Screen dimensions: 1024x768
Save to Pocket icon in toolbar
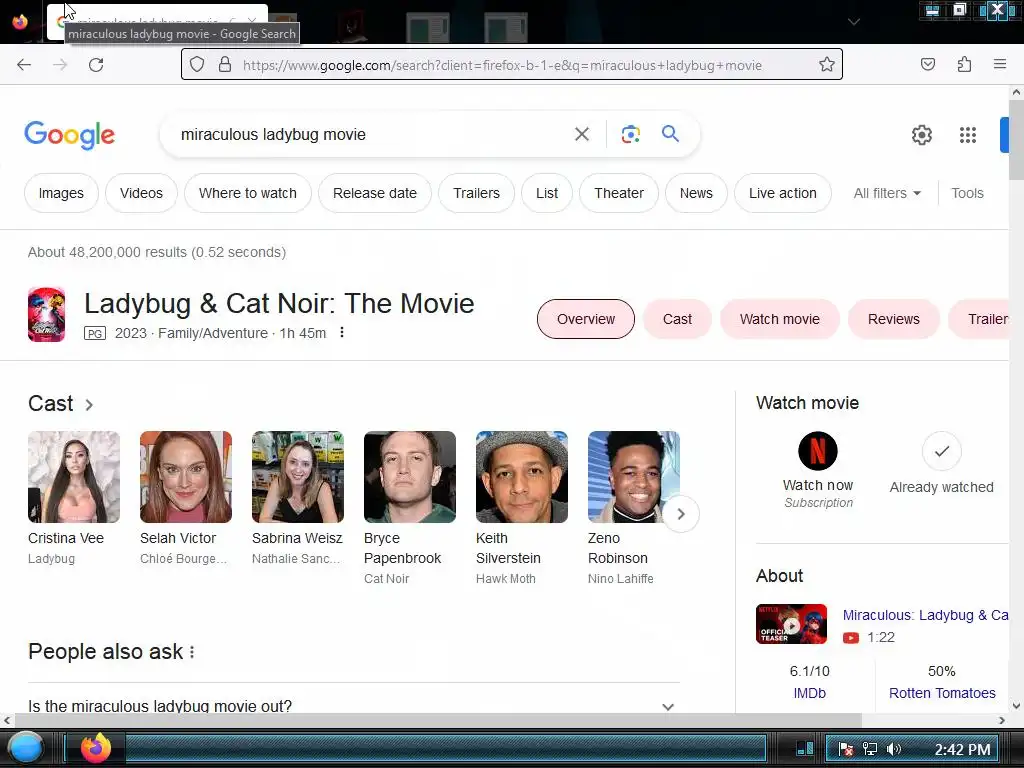pos(928,64)
